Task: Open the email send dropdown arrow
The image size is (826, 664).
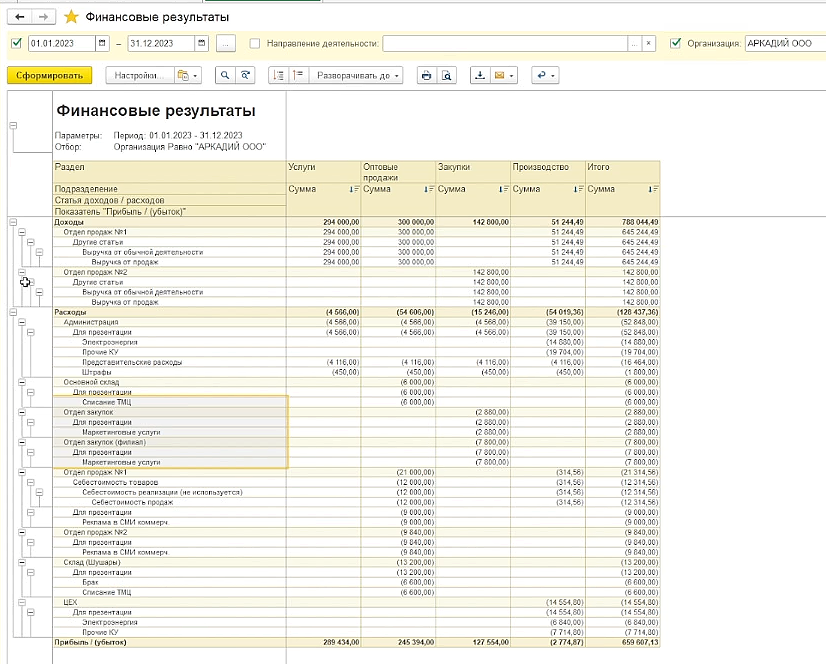Action: click(511, 76)
